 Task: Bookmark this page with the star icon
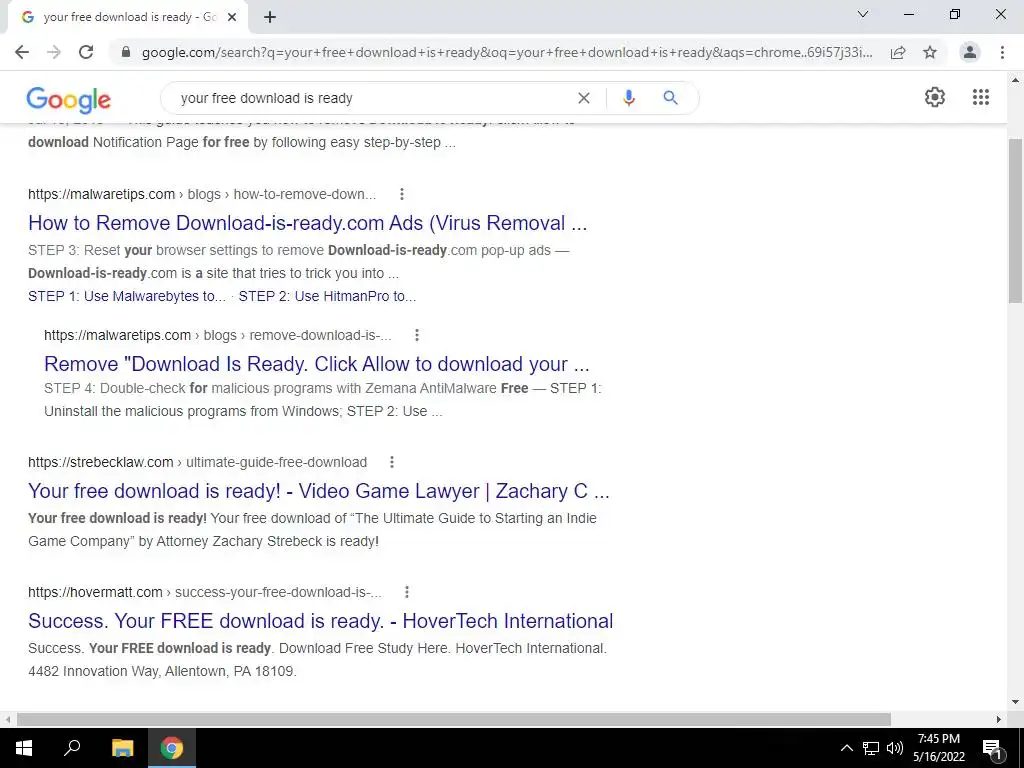pyautogui.click(x=930, y=52)
